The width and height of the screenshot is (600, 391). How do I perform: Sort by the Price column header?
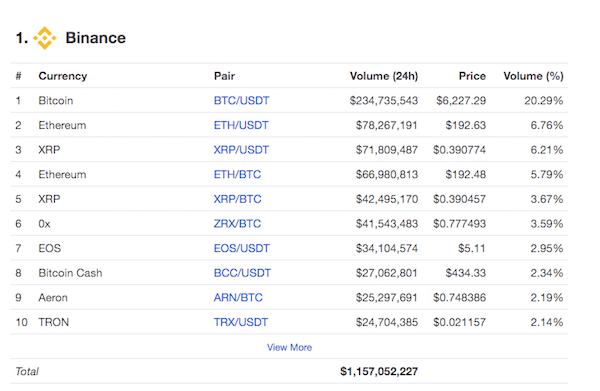pos(472,76)
